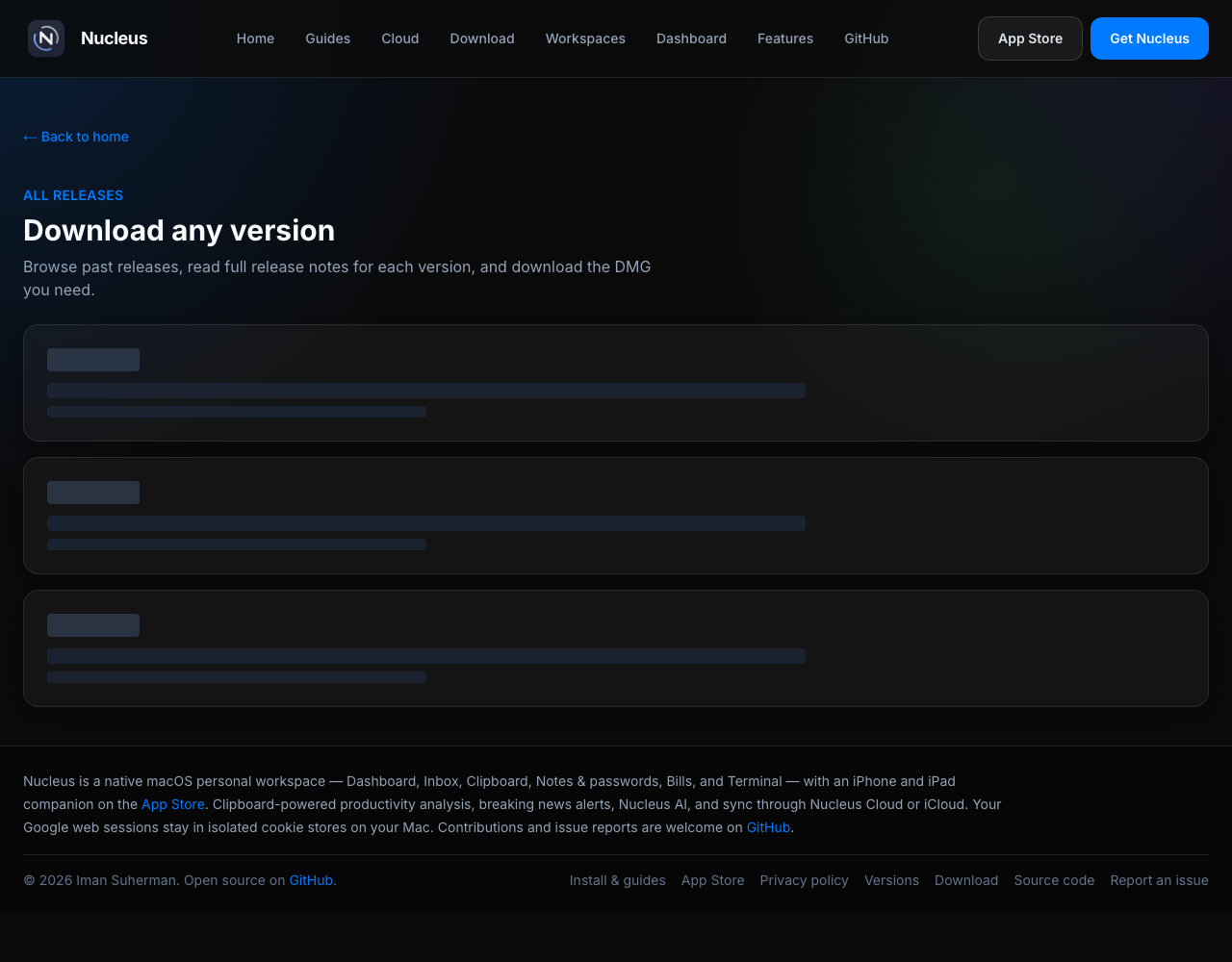
Task: Click the Nucleus brand name
Action: (115, 38)
